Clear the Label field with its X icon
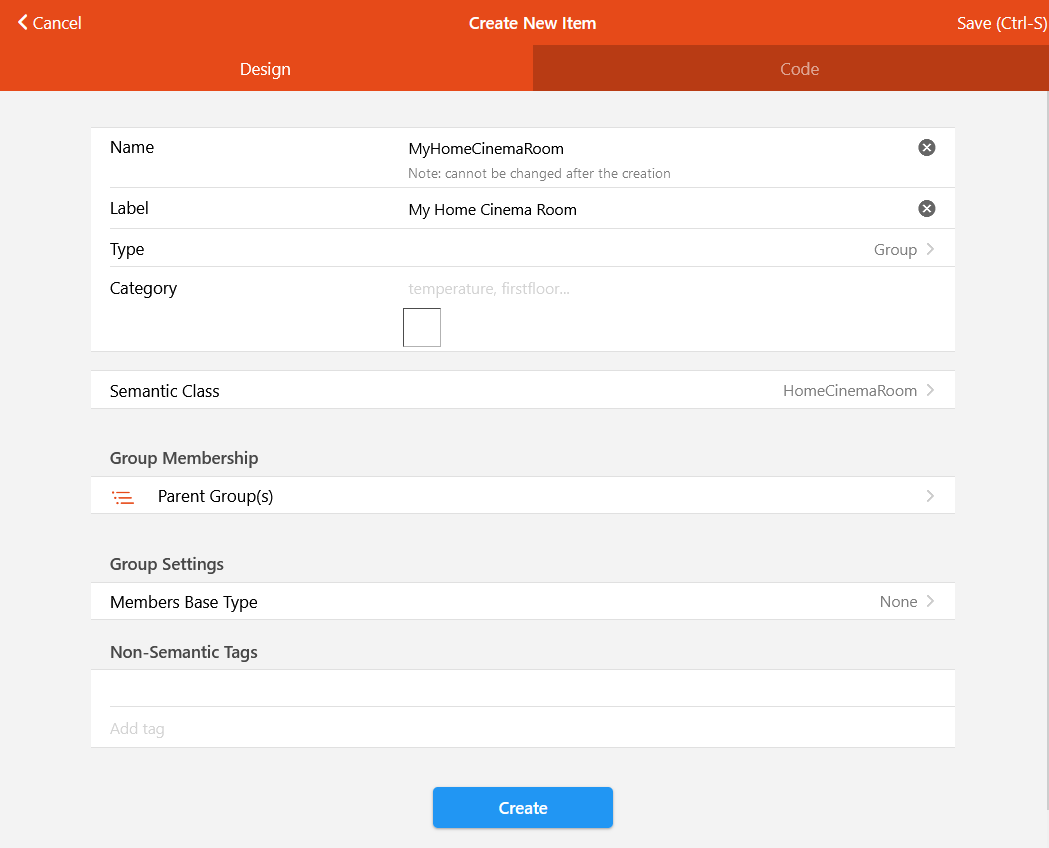 tap(927, 209)
